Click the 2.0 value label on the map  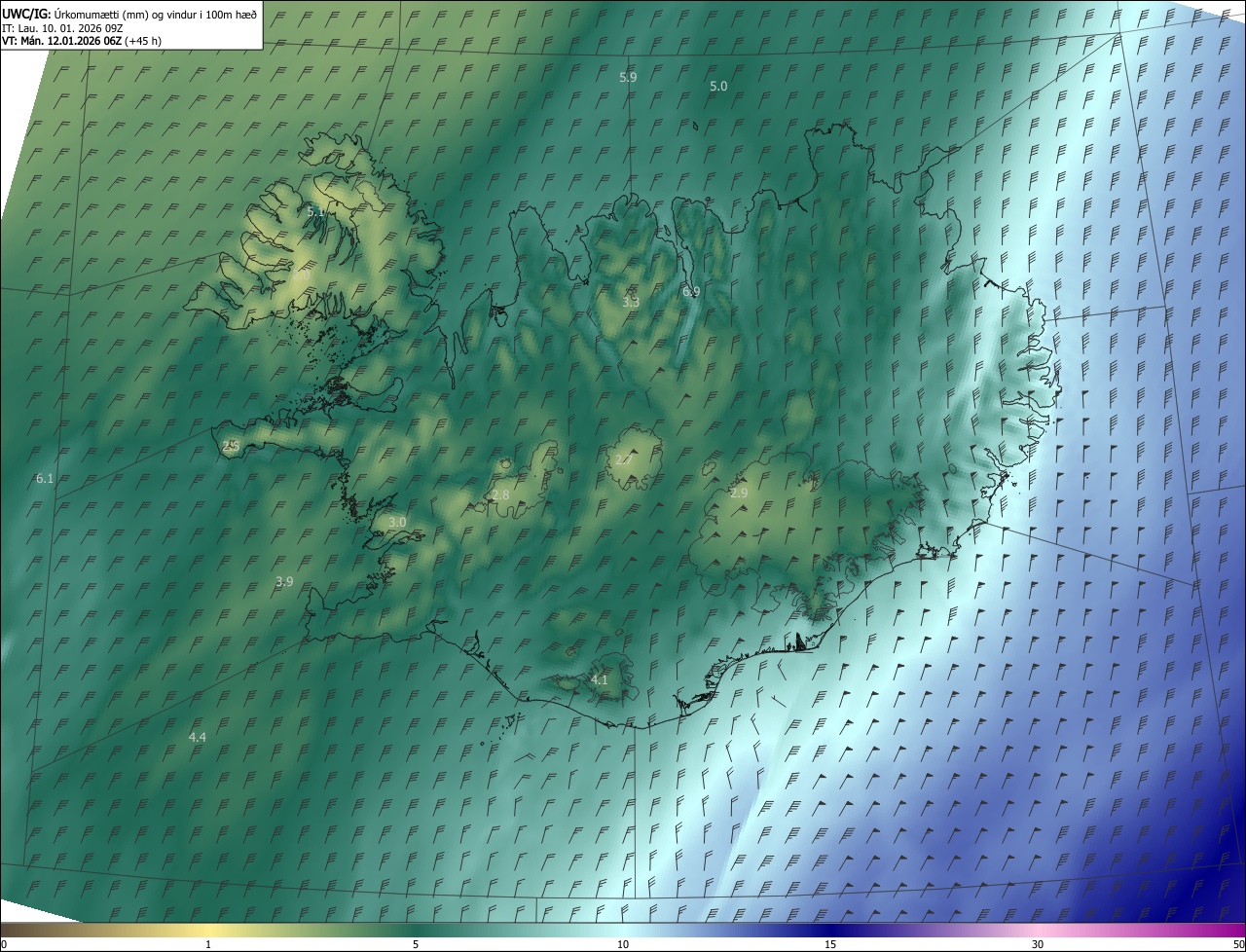301,276
